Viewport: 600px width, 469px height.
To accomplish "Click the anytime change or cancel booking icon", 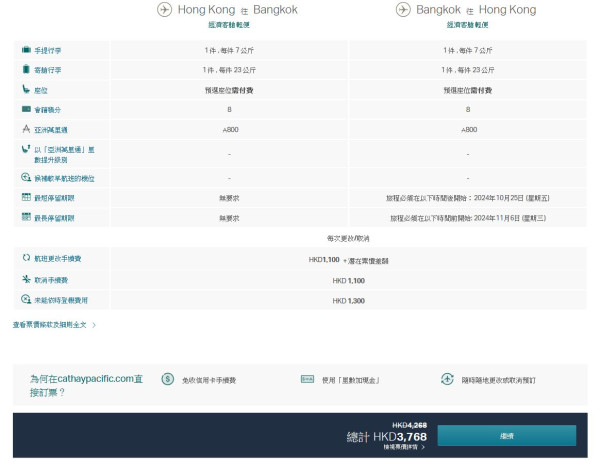I will click(446, 380).
